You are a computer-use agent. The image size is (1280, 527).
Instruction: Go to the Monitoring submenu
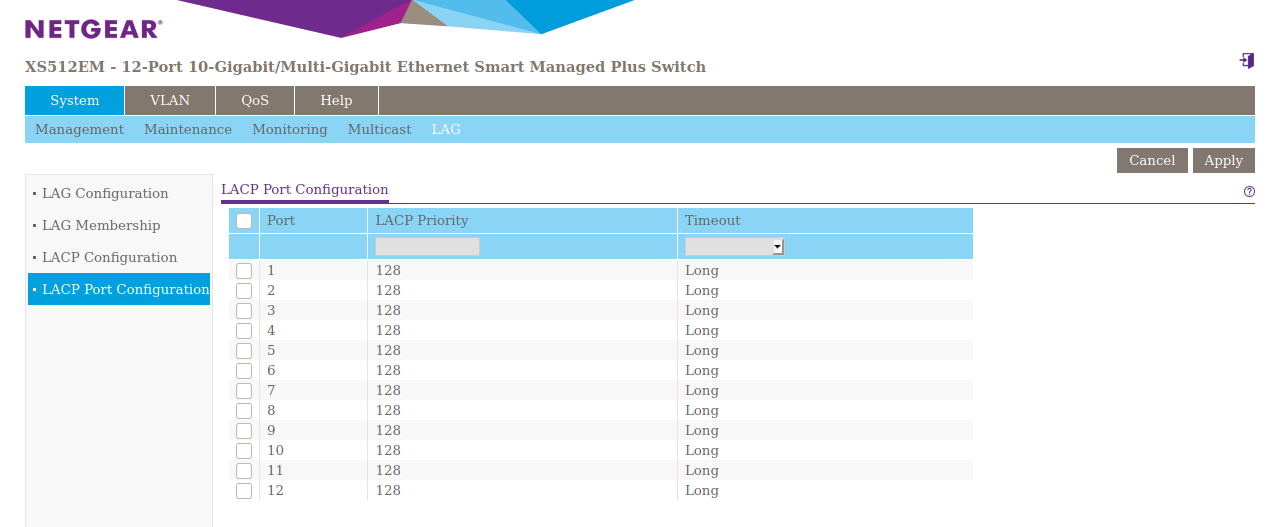click(289, 129)
